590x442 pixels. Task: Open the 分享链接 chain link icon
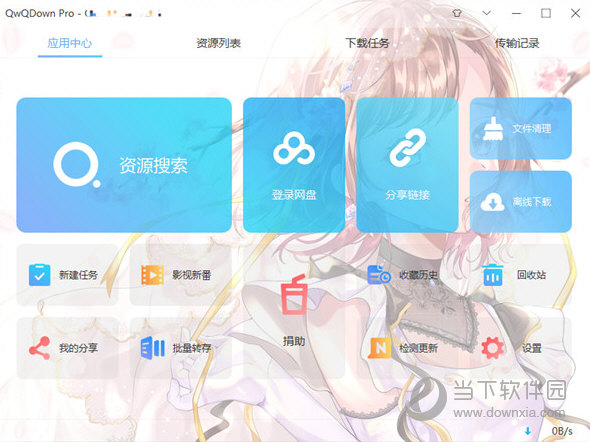[x=408, y=147]
